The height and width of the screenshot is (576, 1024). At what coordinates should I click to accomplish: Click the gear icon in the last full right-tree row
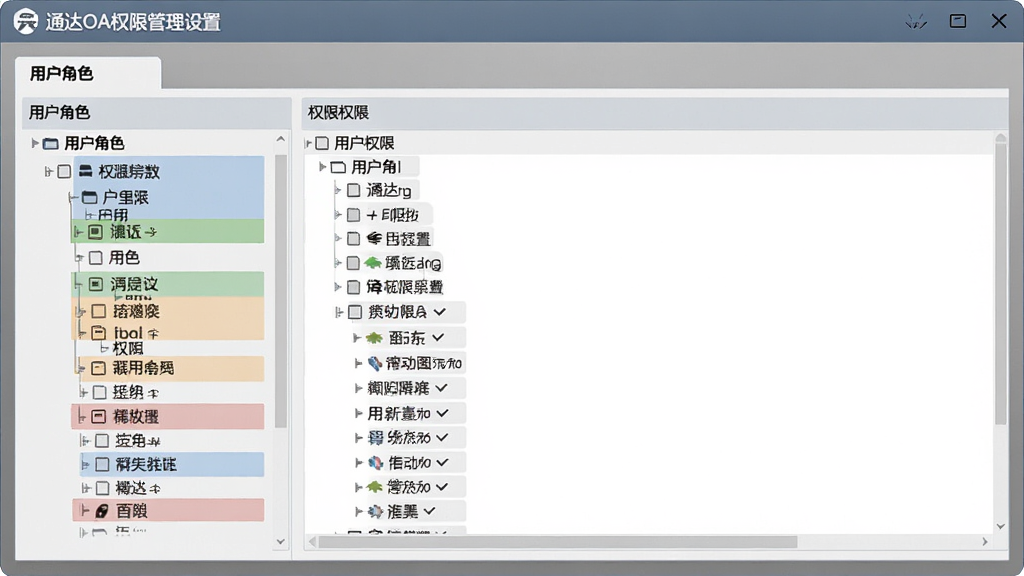(376, 511)
